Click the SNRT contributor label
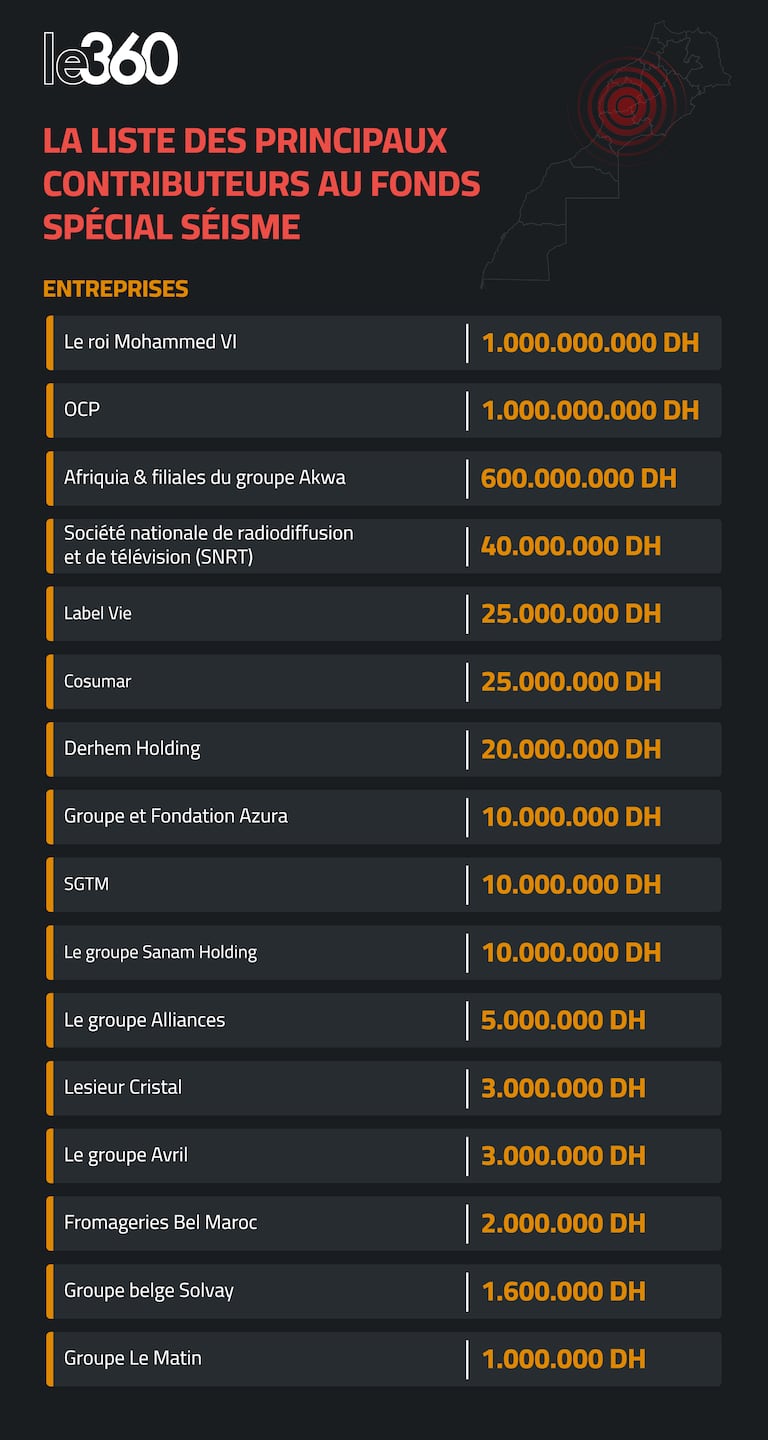This screenshot has height=1440, width=768. 208,545
